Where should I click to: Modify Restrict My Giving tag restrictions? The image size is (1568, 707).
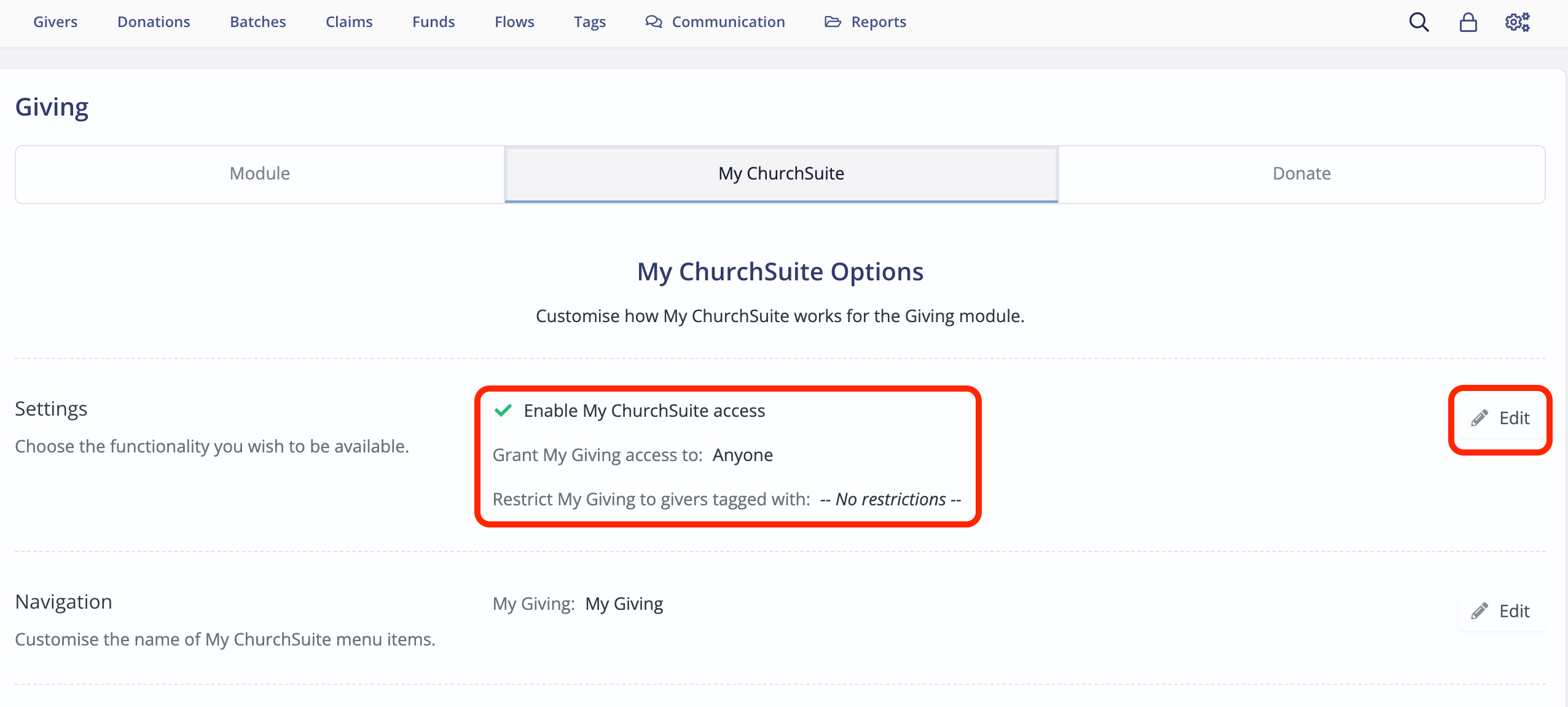890,499
